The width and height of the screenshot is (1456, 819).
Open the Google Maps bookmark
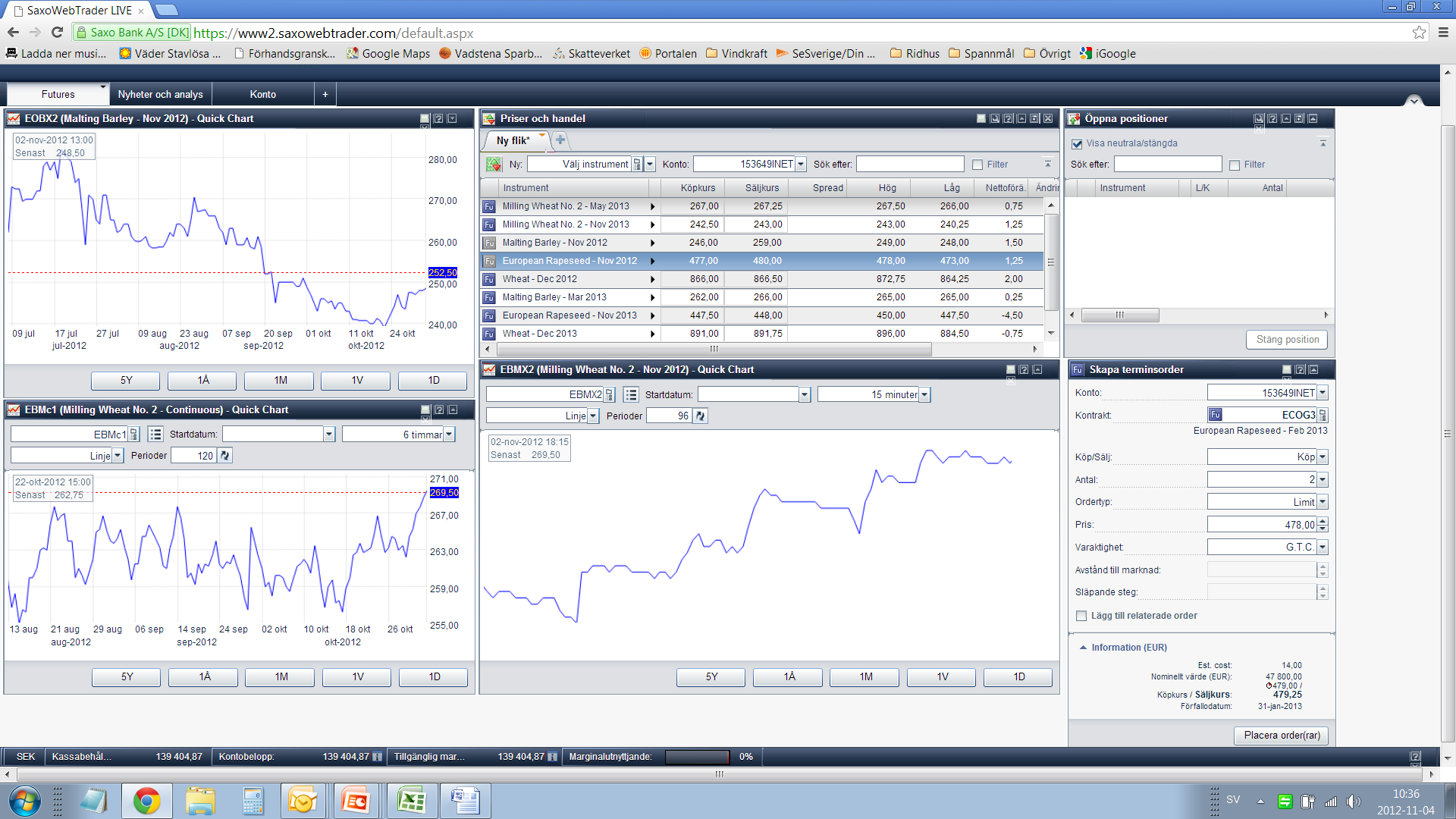coord(388,54)
